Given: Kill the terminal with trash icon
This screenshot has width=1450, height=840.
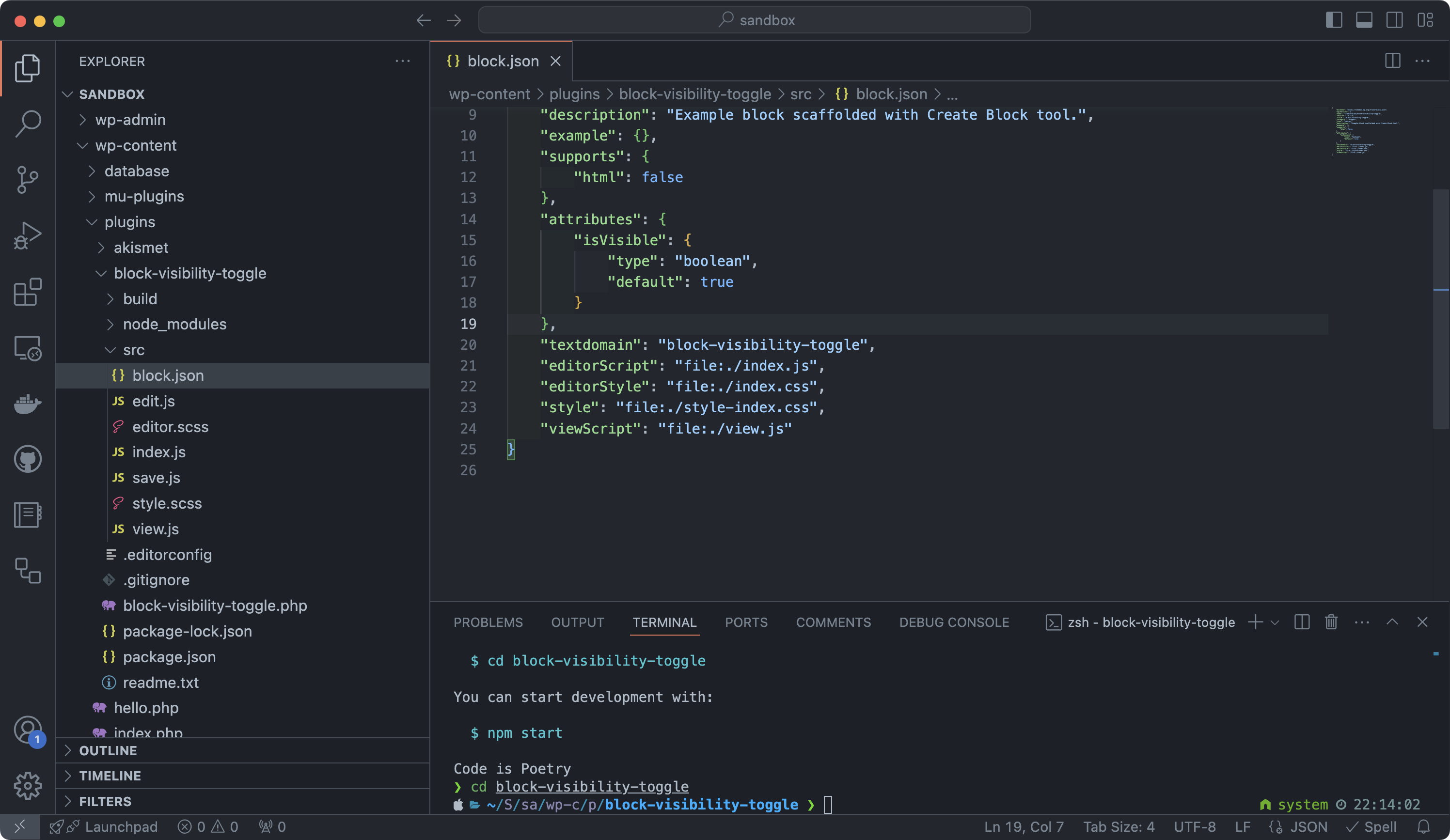Looking at the screenshot, I should [1331, 622].
